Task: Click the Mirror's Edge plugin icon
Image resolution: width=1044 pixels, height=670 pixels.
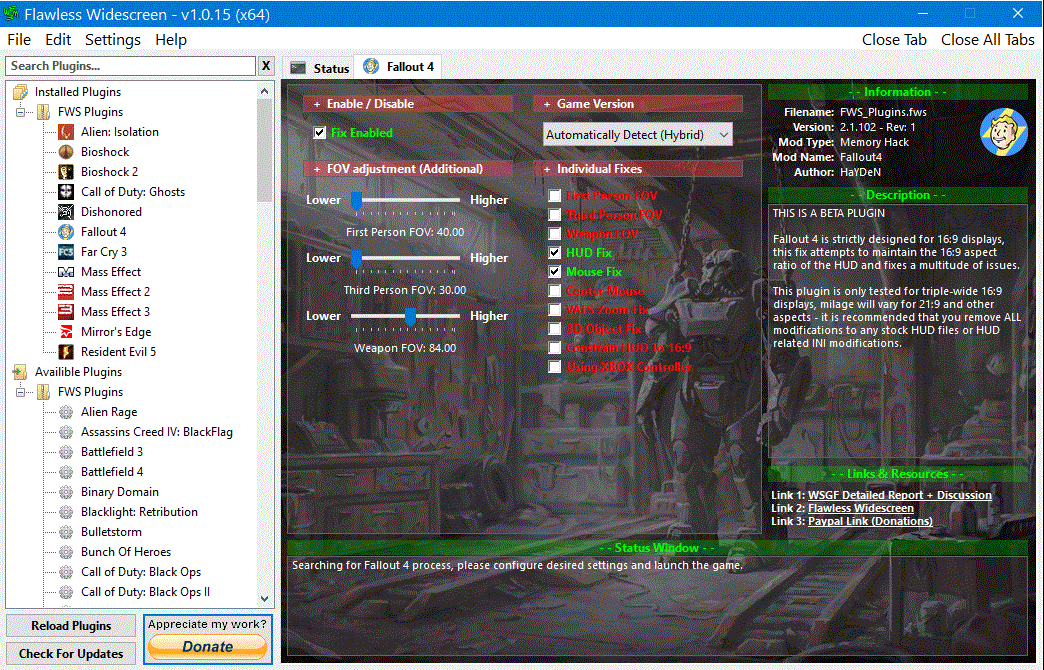Action: point(66,332)
